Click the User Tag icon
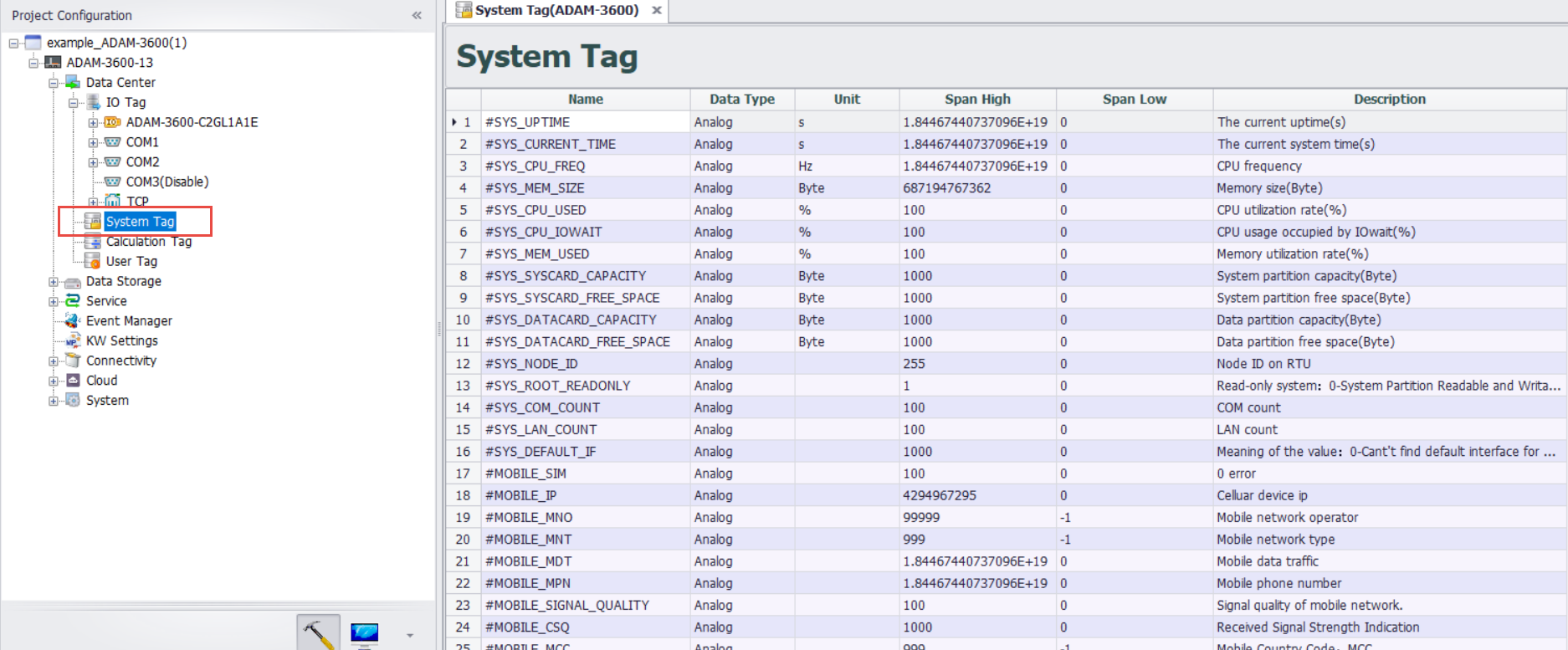This screenshot has width=1568, height=650. [92, 261]
